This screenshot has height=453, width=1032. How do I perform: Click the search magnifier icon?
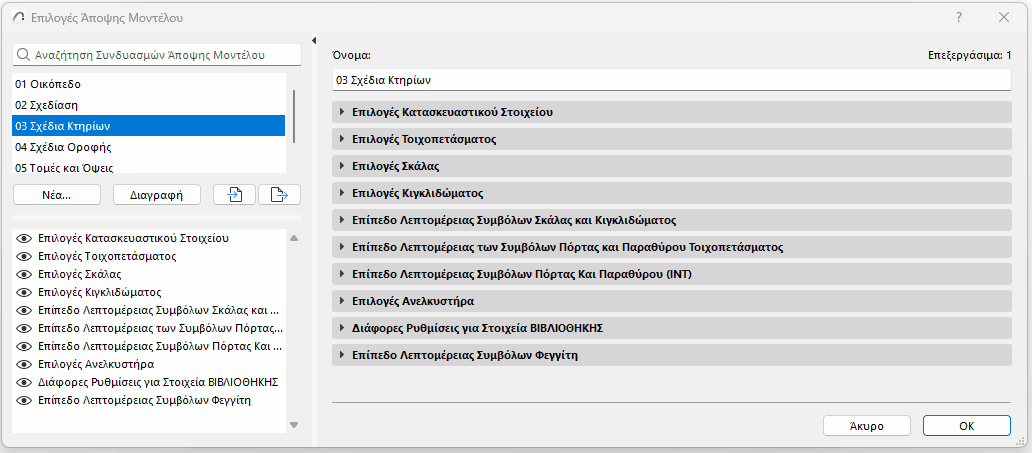23,55
